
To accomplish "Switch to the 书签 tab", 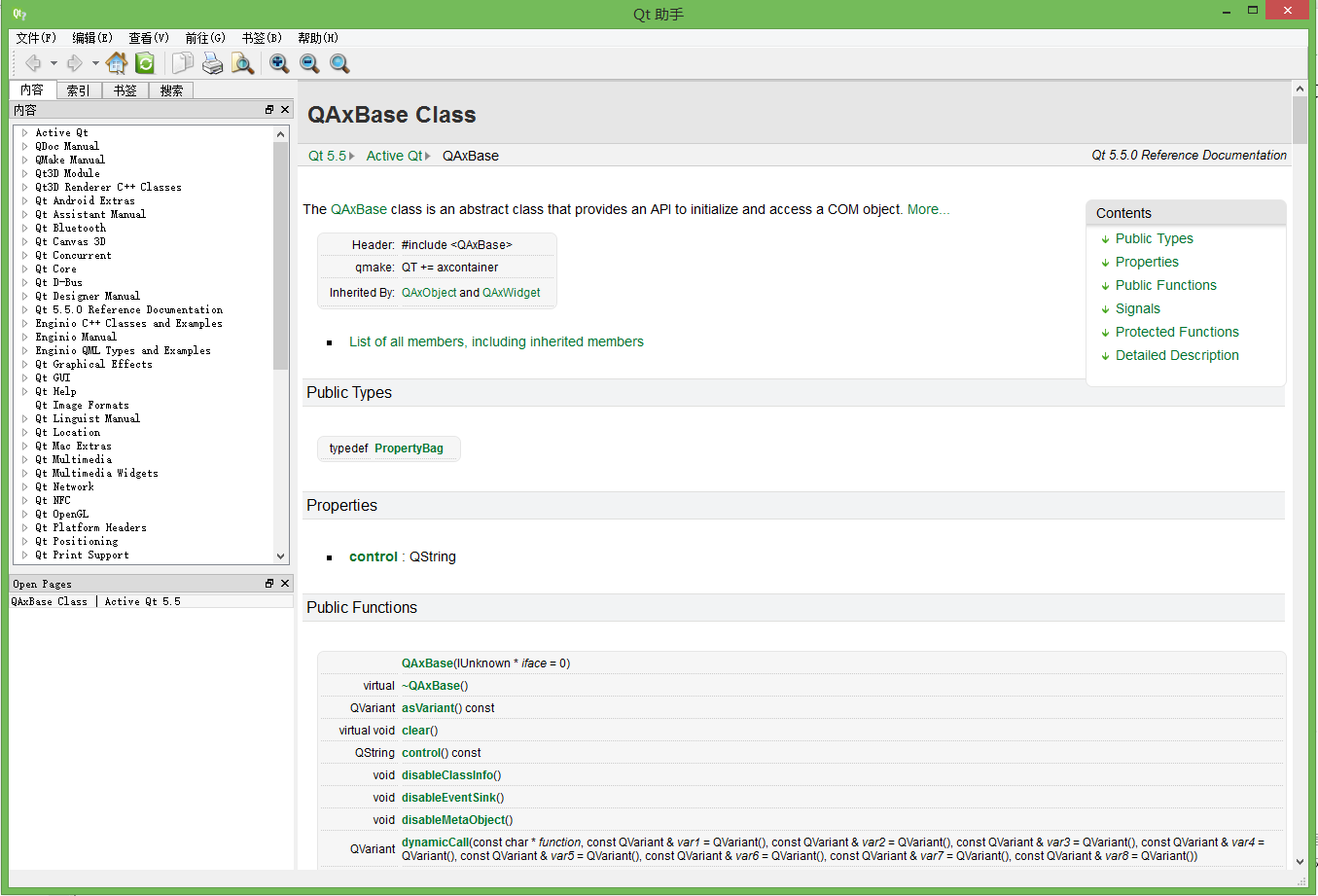I will (125, 90).
